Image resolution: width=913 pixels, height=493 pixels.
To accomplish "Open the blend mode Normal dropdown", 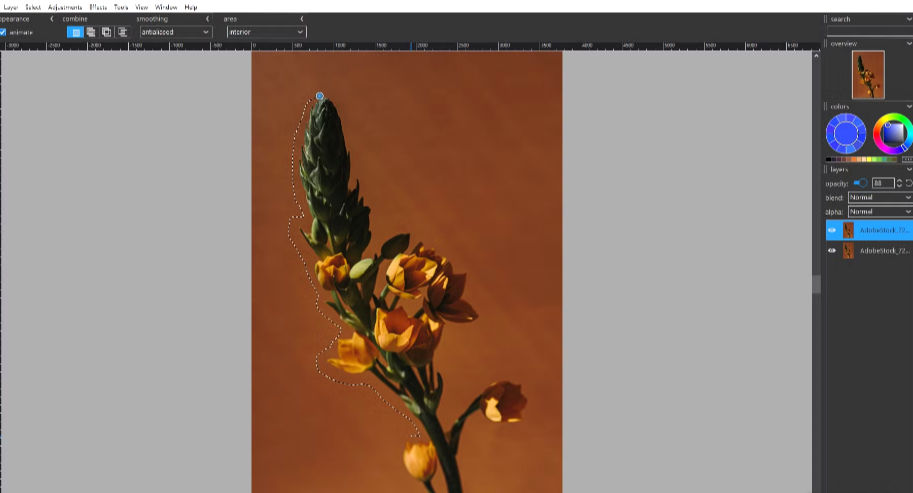I will click(880, 197).
